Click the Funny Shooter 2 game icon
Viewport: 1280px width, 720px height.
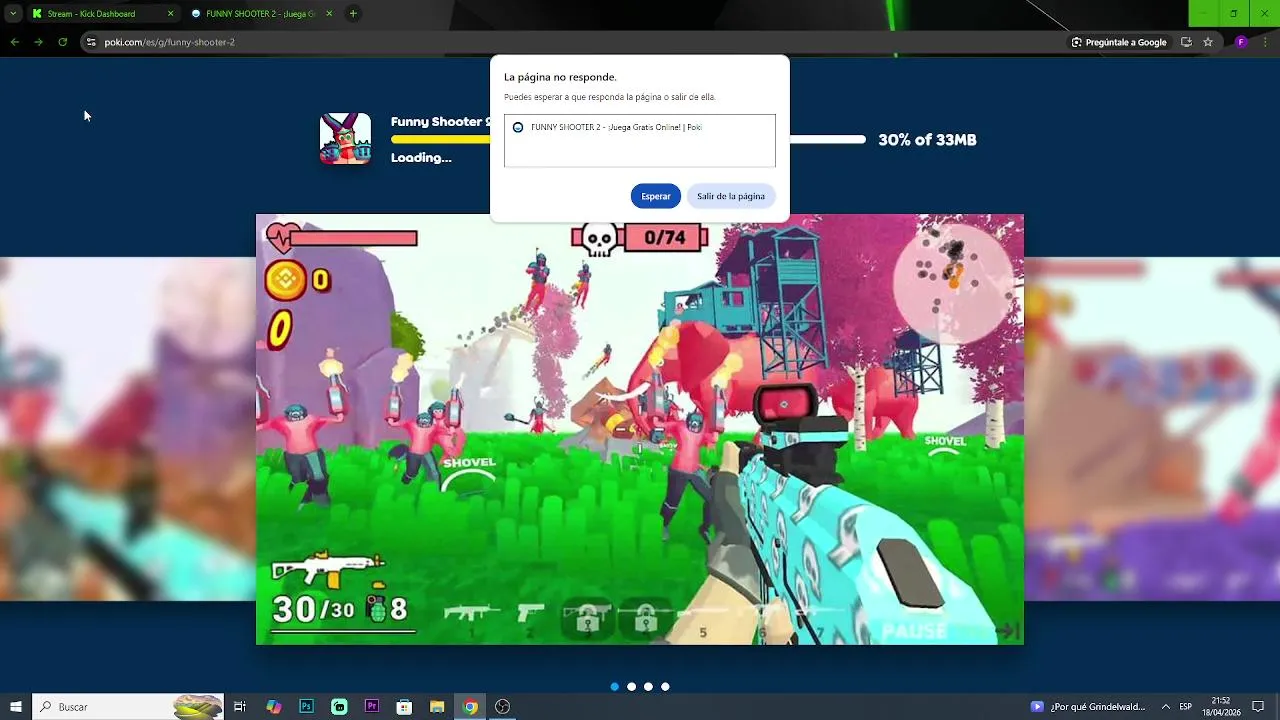(x=345, y=139)
